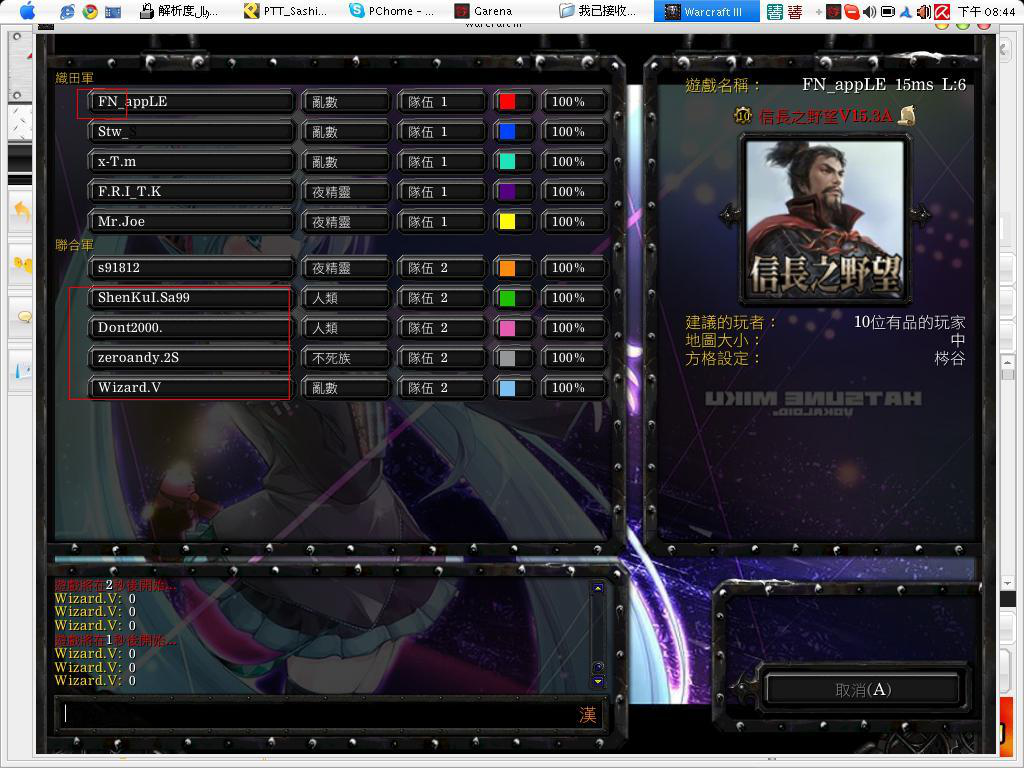Click the red IME language bar icon
The width and height of the screenshot is (1024, 768).
click(795, 12)
